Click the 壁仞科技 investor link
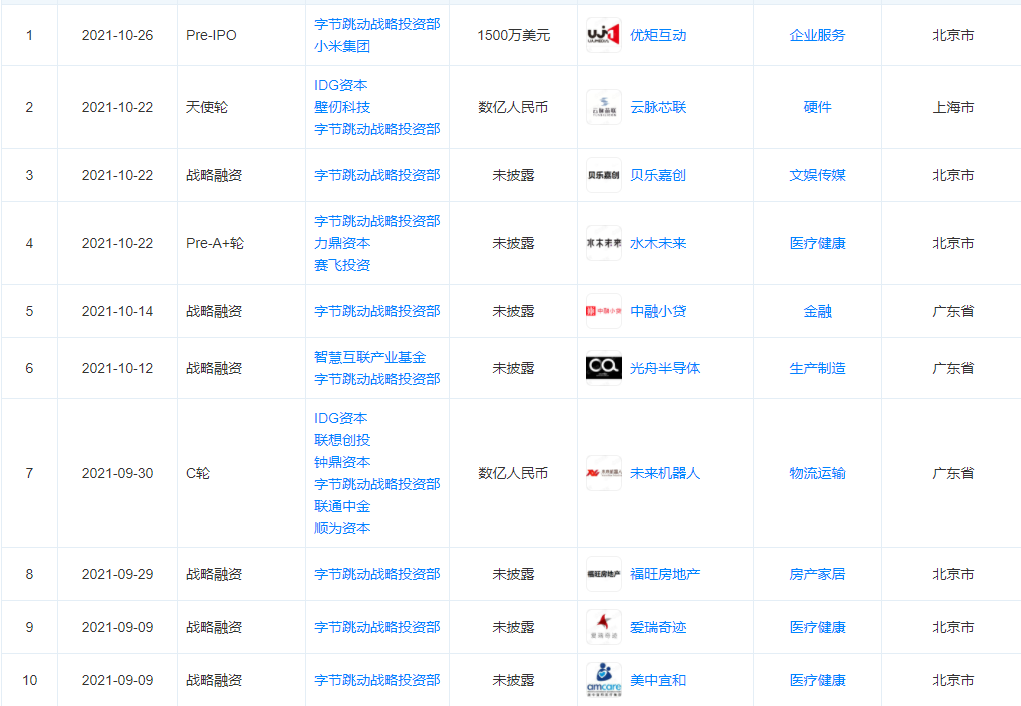 342,107
